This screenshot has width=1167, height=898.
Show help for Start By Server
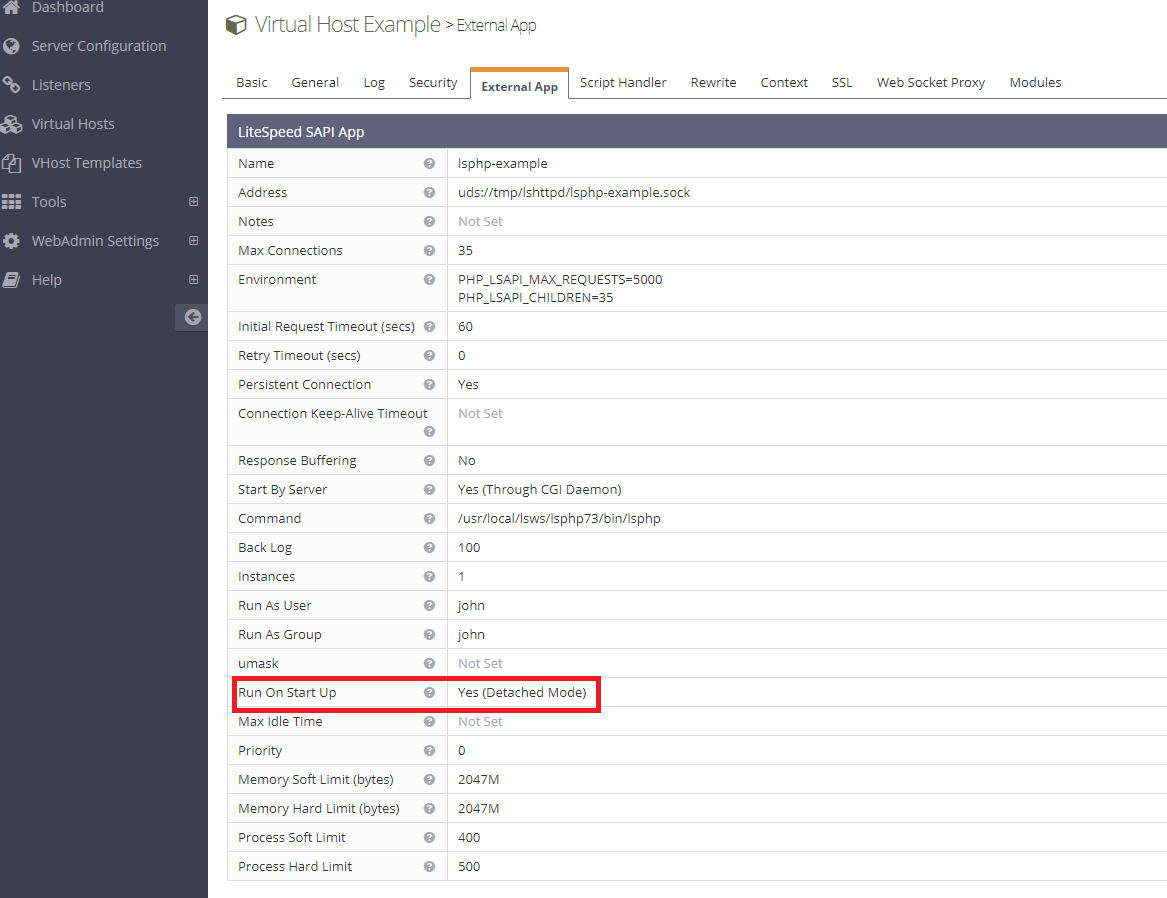click(429, 490)
